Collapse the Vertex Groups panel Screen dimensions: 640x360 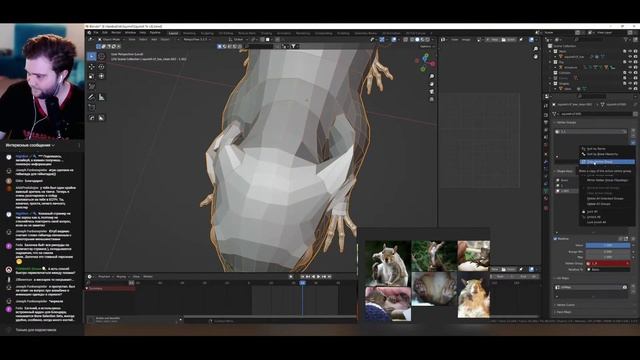click(566, 122)
